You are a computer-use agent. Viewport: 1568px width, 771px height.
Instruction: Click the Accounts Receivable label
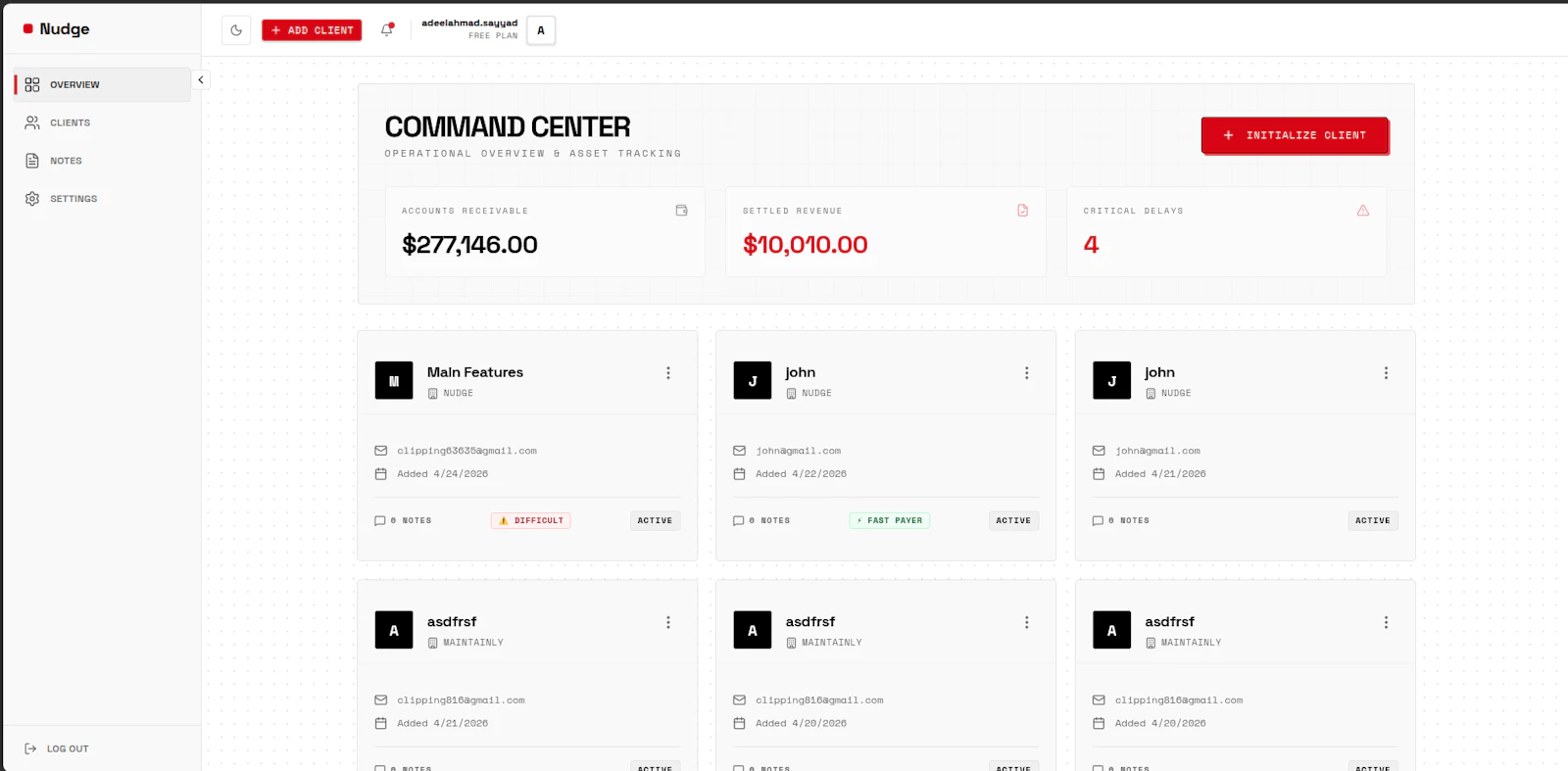click(x=465, y=212)
